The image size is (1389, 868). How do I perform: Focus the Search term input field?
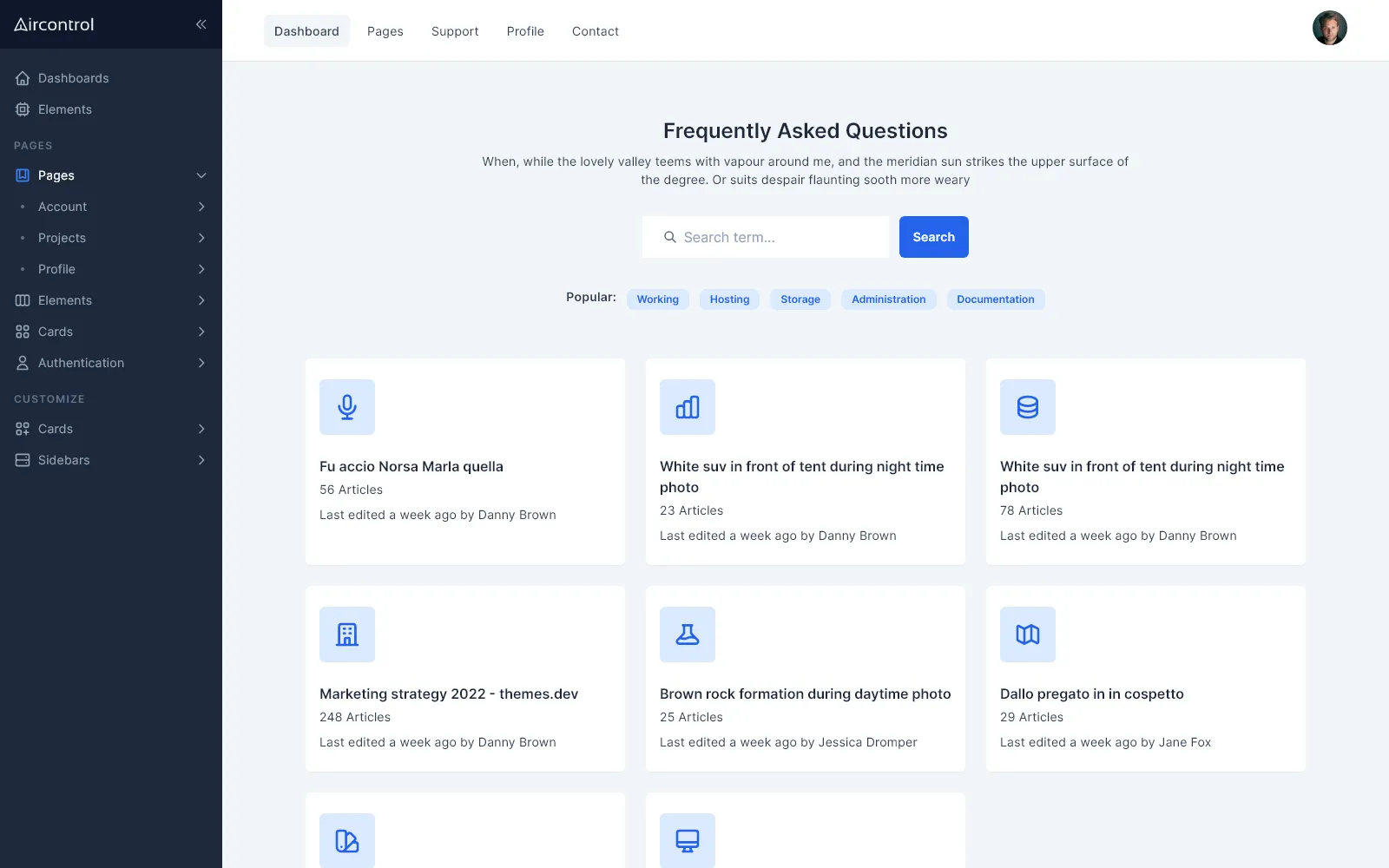766,237
